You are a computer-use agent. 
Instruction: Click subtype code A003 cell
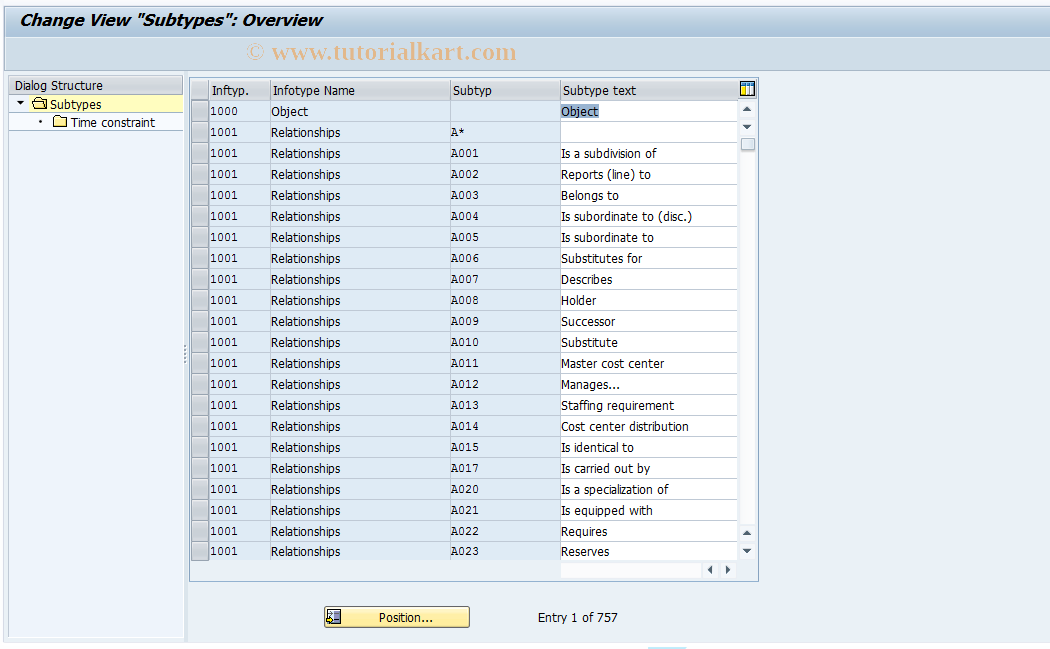[505, 196]
